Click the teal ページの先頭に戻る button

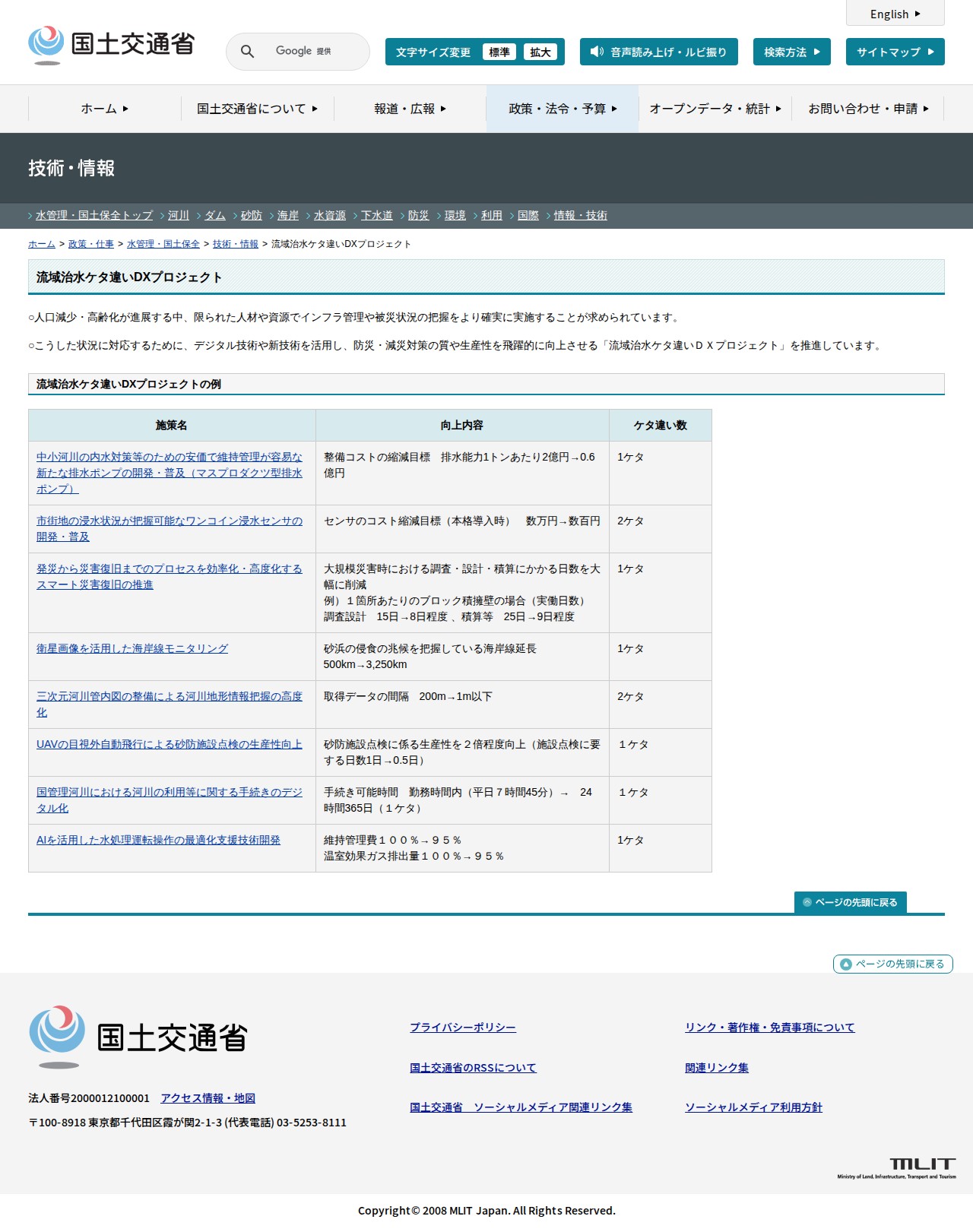[x=851, y=902]
